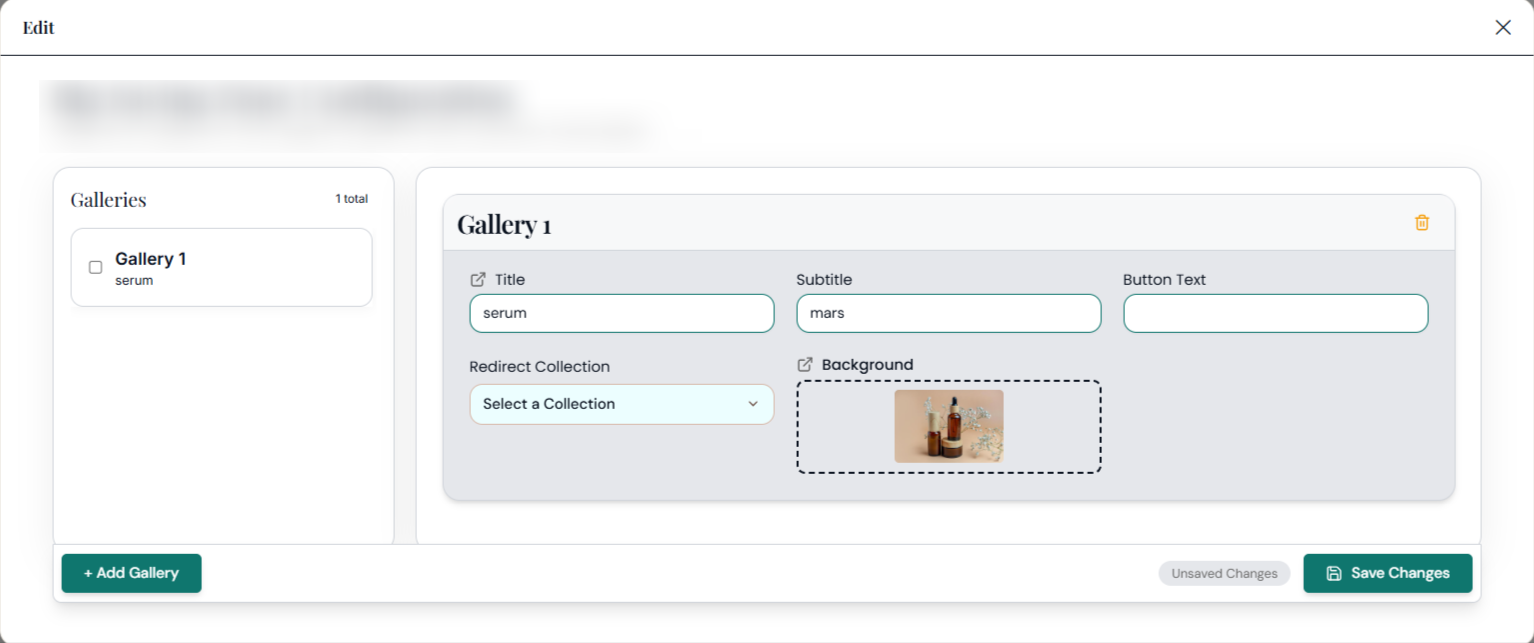Close the Edit dialog with the X icon
The image size is (1534, 643).
[1503, 27]
